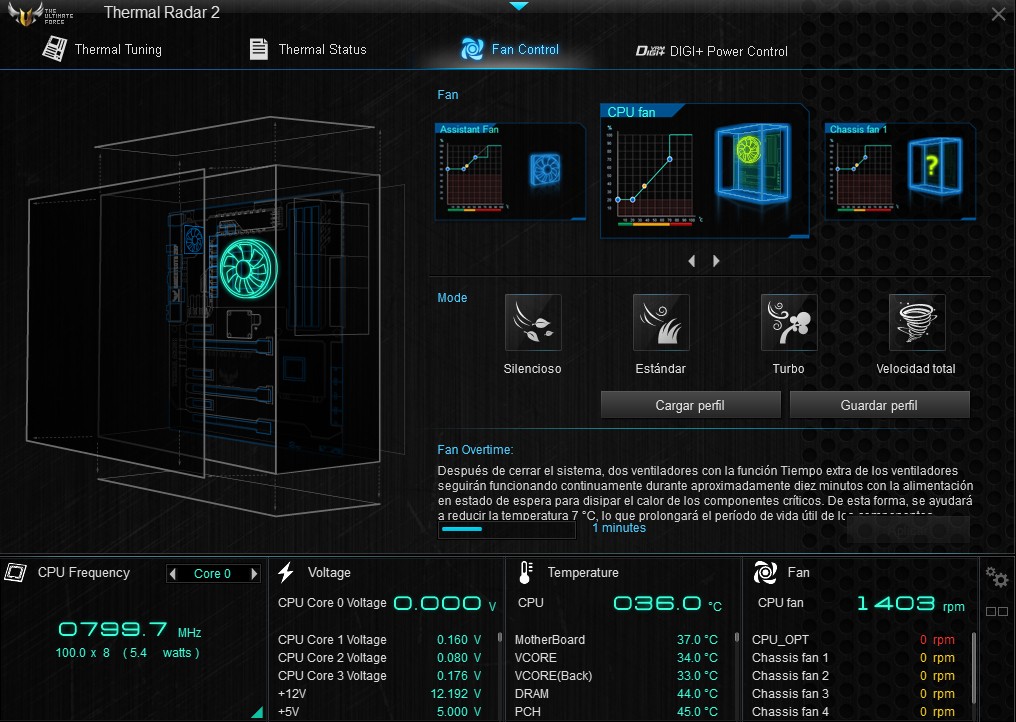Open the Thermal Tuning tab
Image resolution: width=1016 pixels, height=722 pixels.
(102, 49)
